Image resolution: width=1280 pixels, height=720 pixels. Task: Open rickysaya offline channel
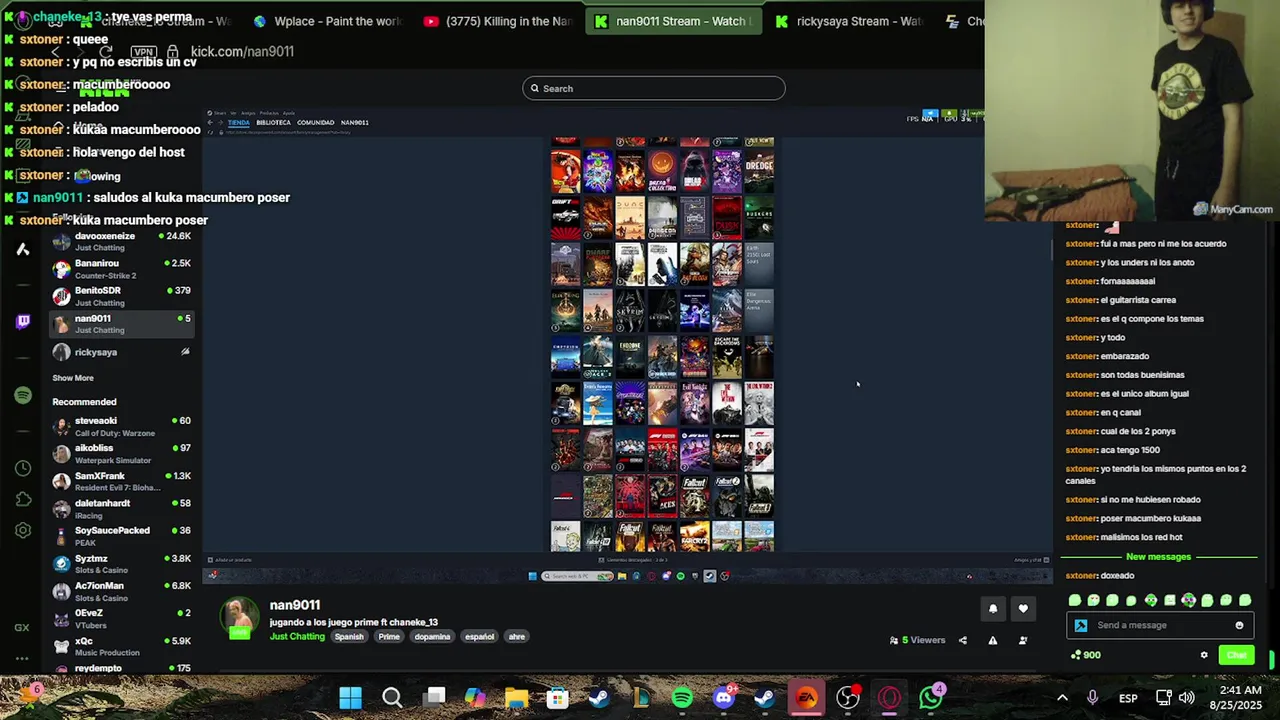point(120,352)
